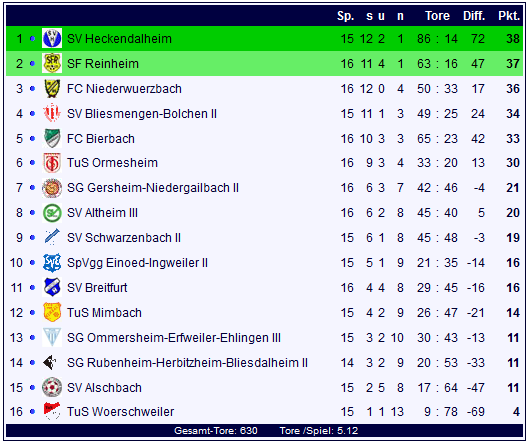Click the blue dot beside rank 1
The width and height of the screenshot is (527, 443).
point(32,39)
